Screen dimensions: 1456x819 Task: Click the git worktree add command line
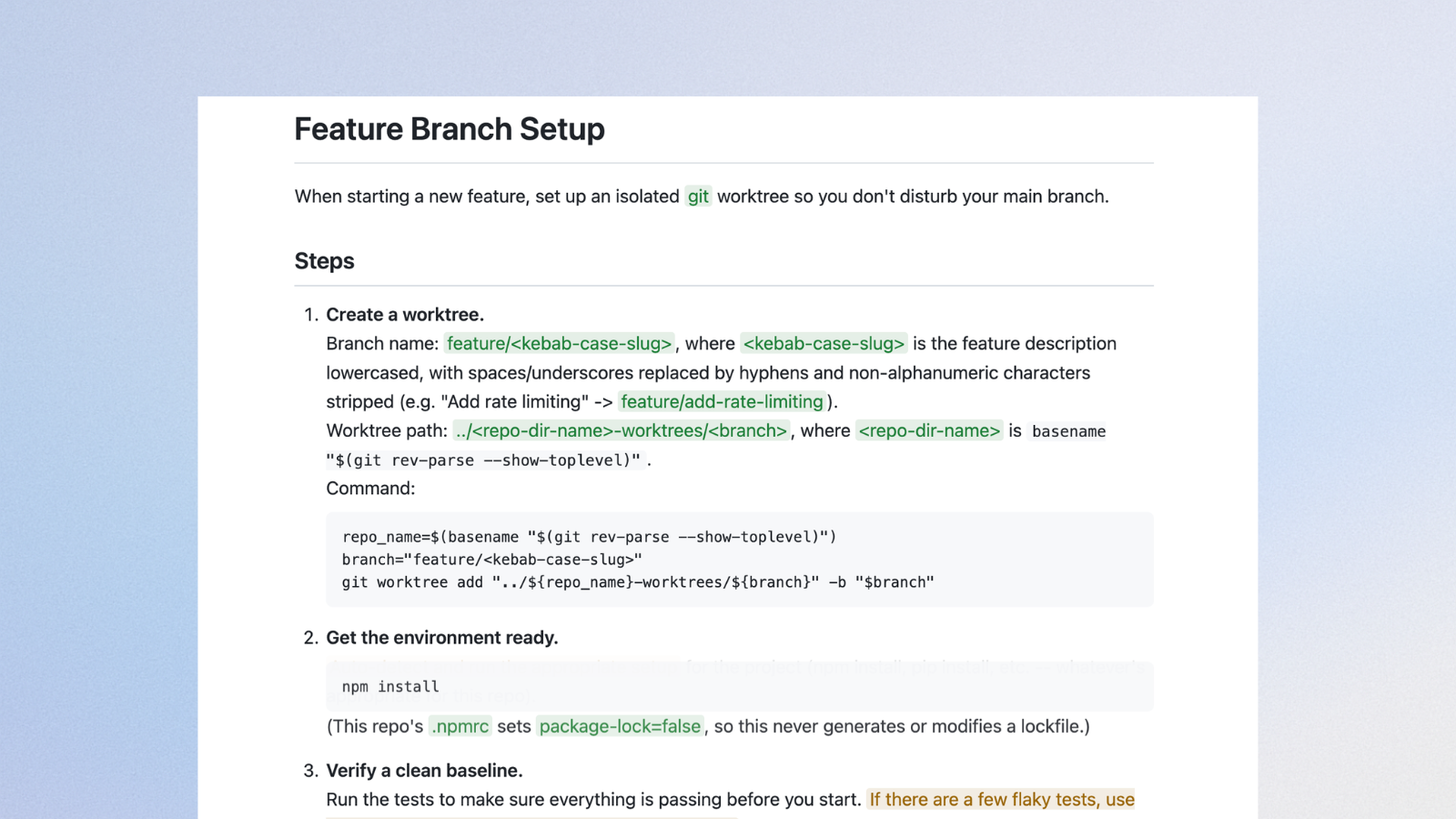pyautogui.click(x=638, y=582)
